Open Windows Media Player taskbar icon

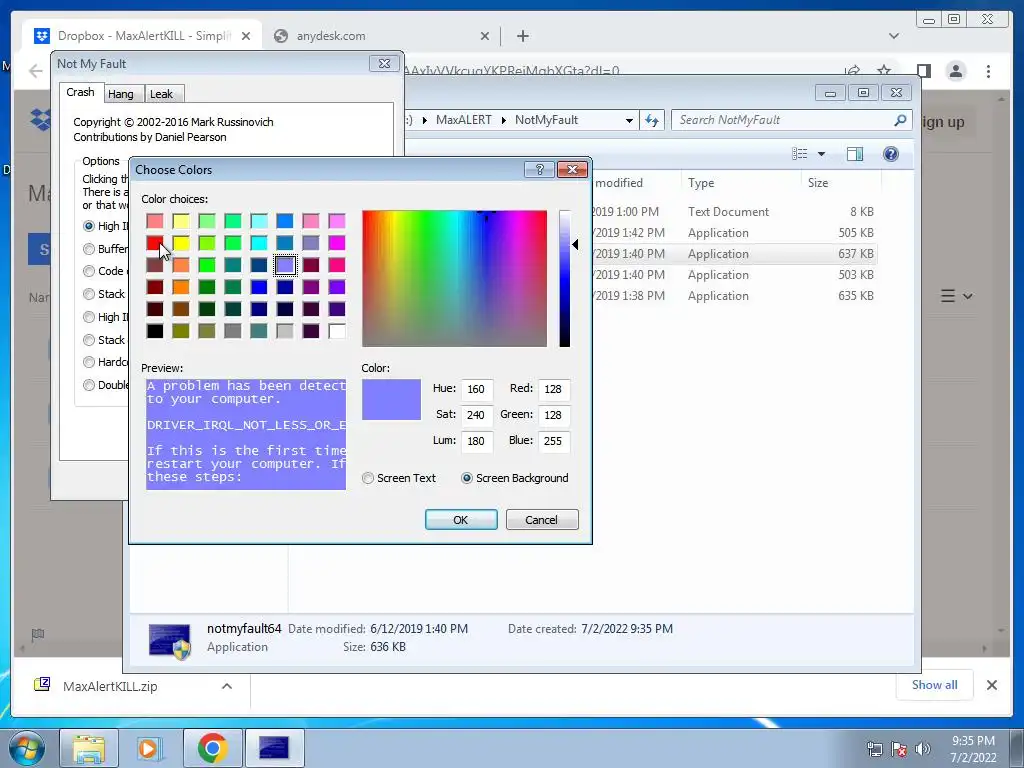(150, 748)
